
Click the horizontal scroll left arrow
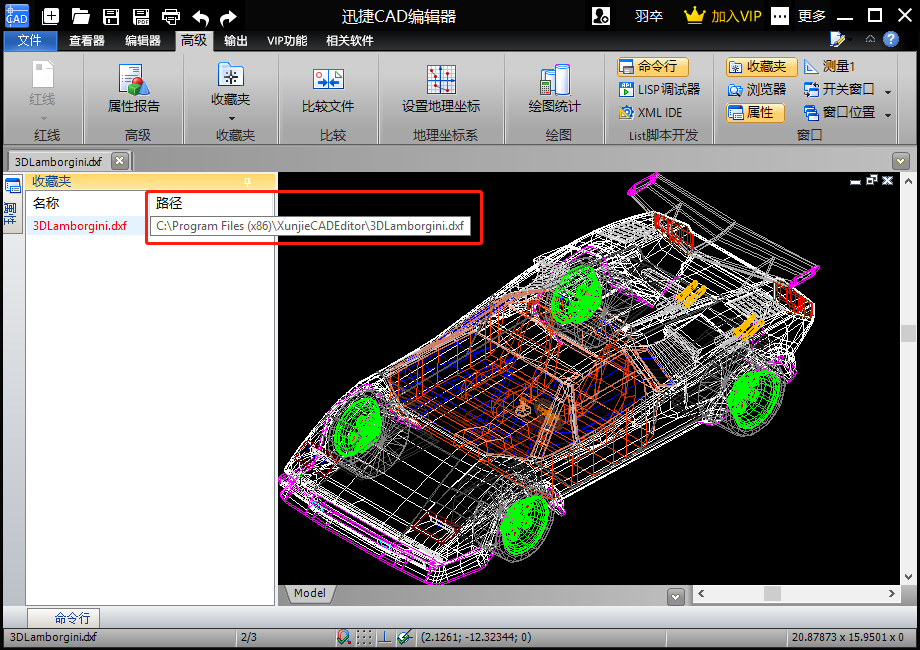pyautogui.click(x=701, y=594)
